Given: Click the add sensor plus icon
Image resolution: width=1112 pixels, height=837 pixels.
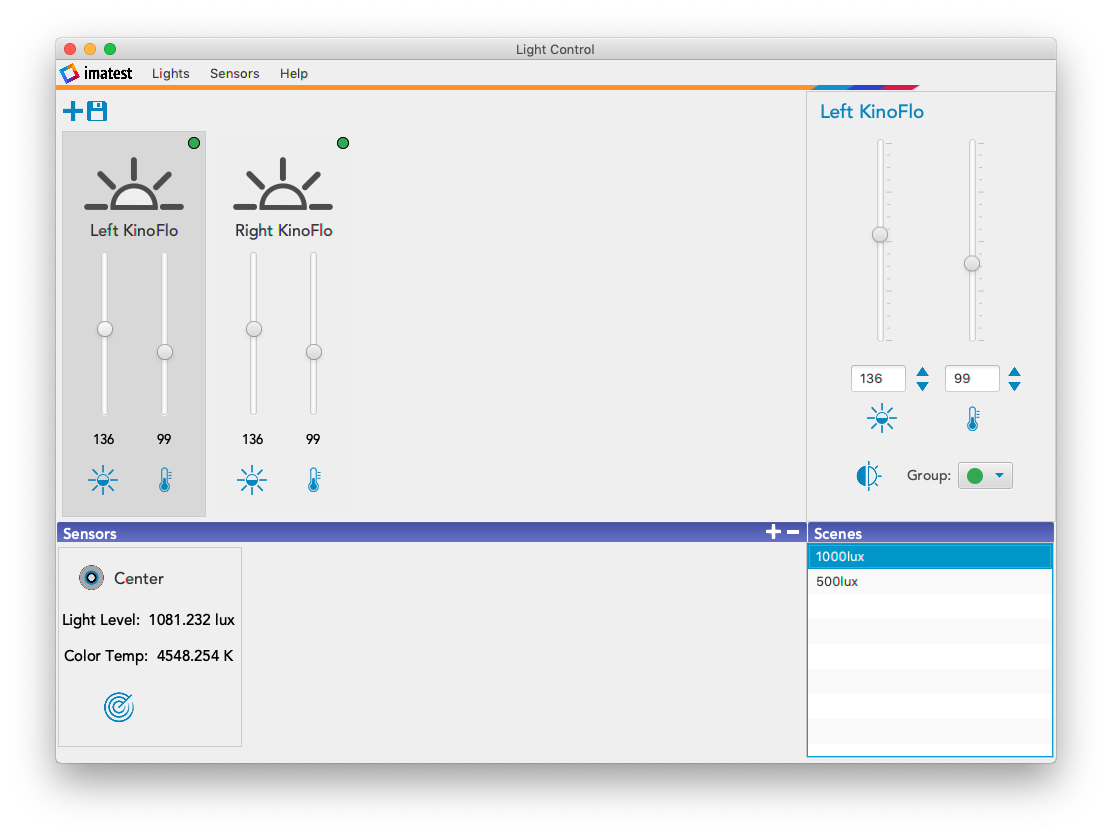Looking at the screenshot, I should pos(773,533).
